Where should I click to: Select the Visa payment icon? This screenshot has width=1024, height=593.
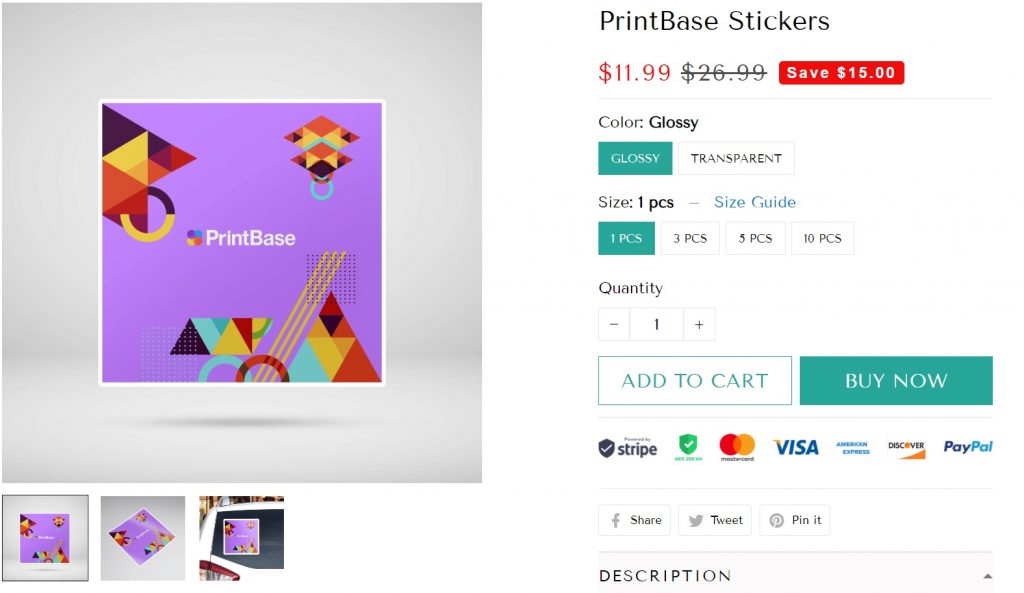(x=795, y=447)
